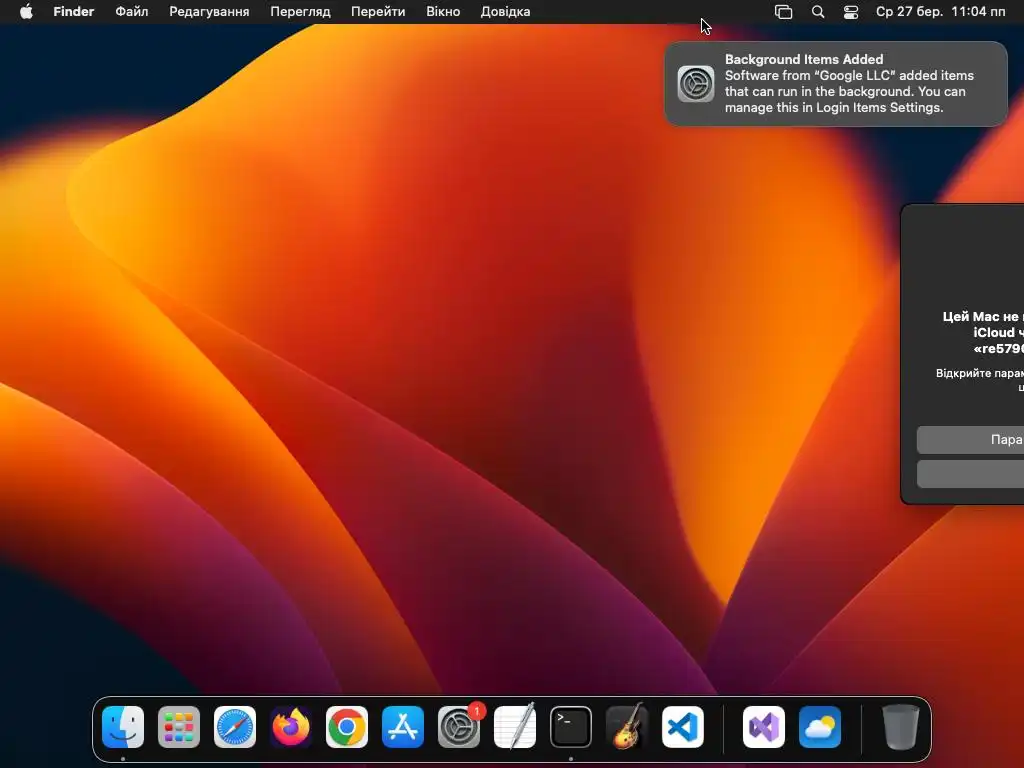Viewport: 1024px width, 768px height.
Task: Click the Stage Manager windows icon in menu bar
Action: [783, 12]
